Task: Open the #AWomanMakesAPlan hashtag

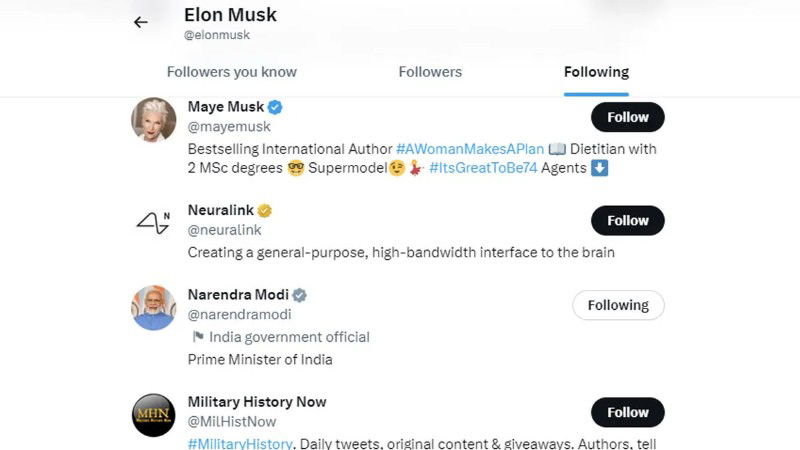Action: [x=470, y=149]
